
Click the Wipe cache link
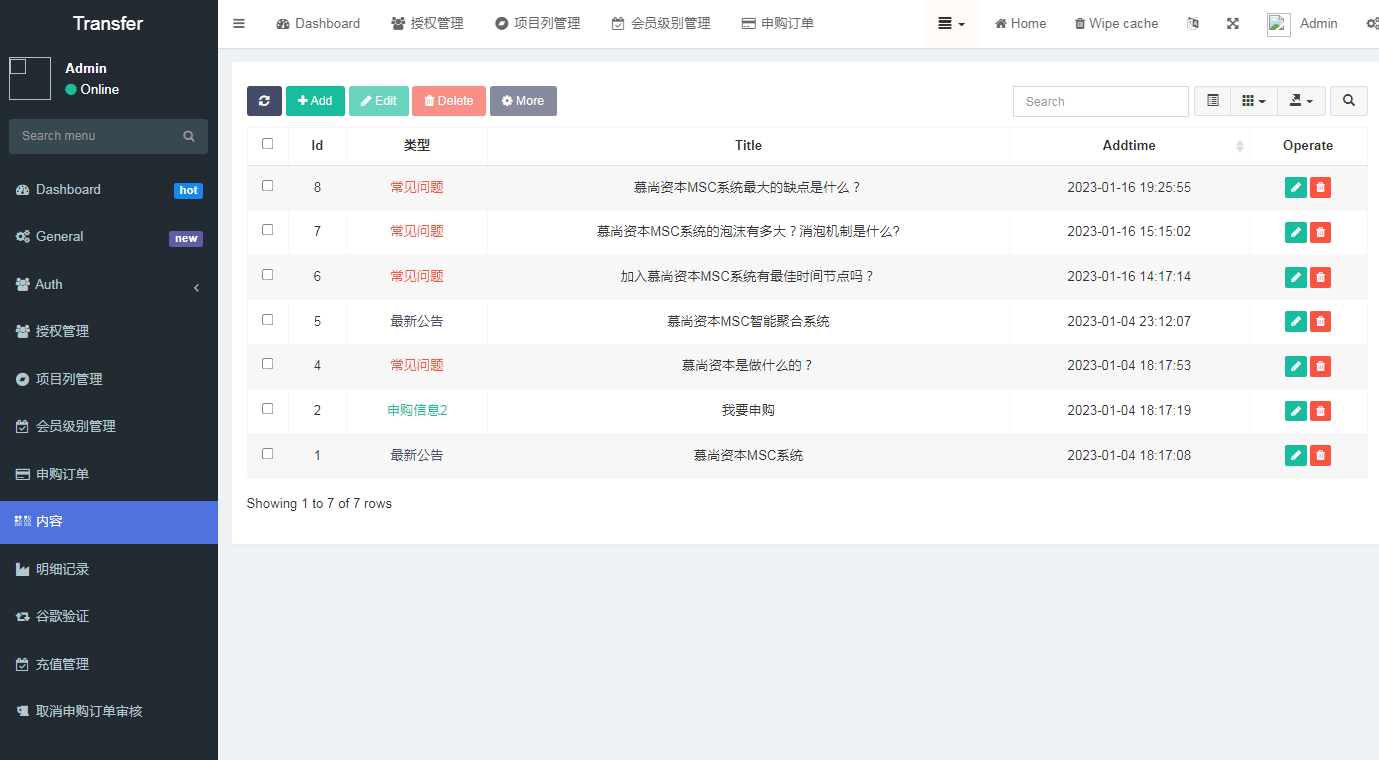click(1116, 24)
